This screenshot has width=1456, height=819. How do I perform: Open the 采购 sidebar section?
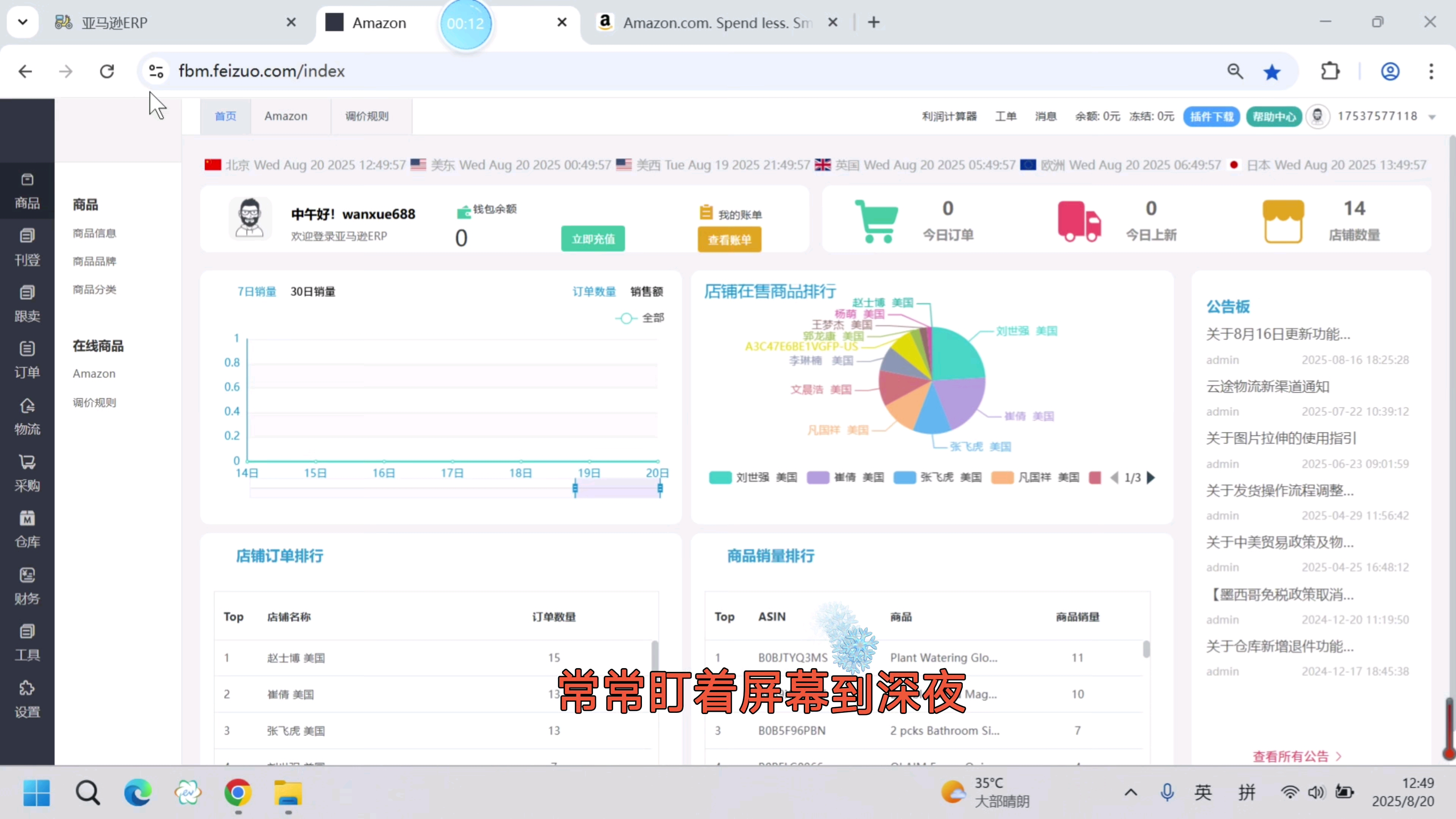click(x=27, y=474)
